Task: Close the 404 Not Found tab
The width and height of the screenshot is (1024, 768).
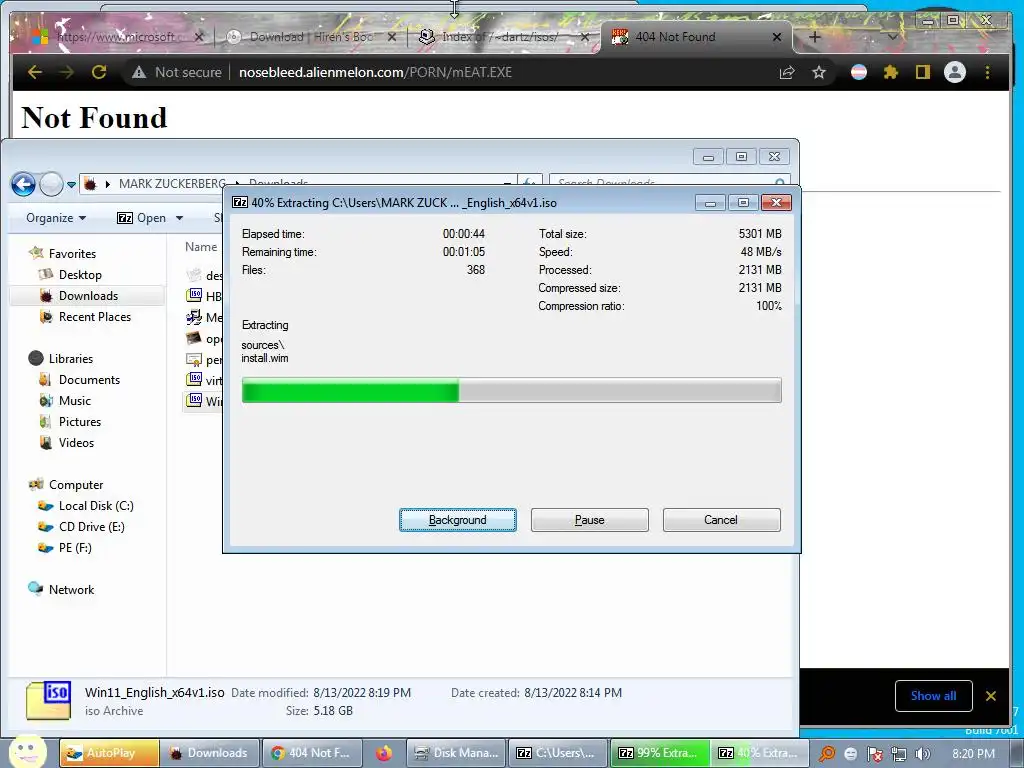Action: 777,37
